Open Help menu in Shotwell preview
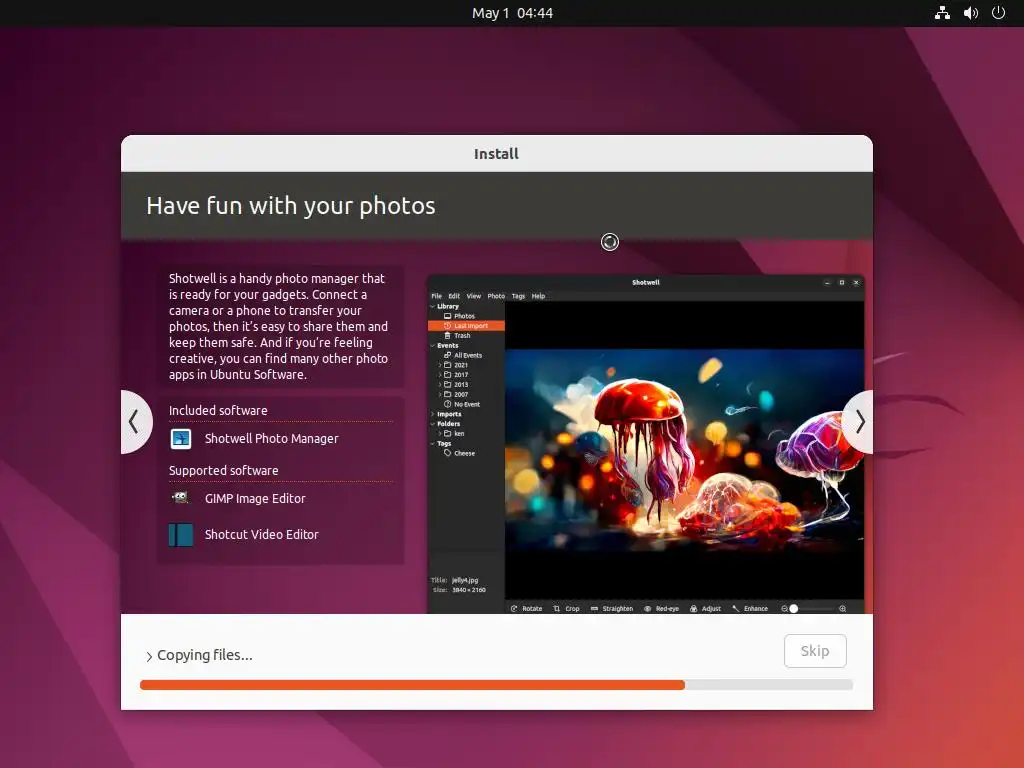 [x=538, y=296]
